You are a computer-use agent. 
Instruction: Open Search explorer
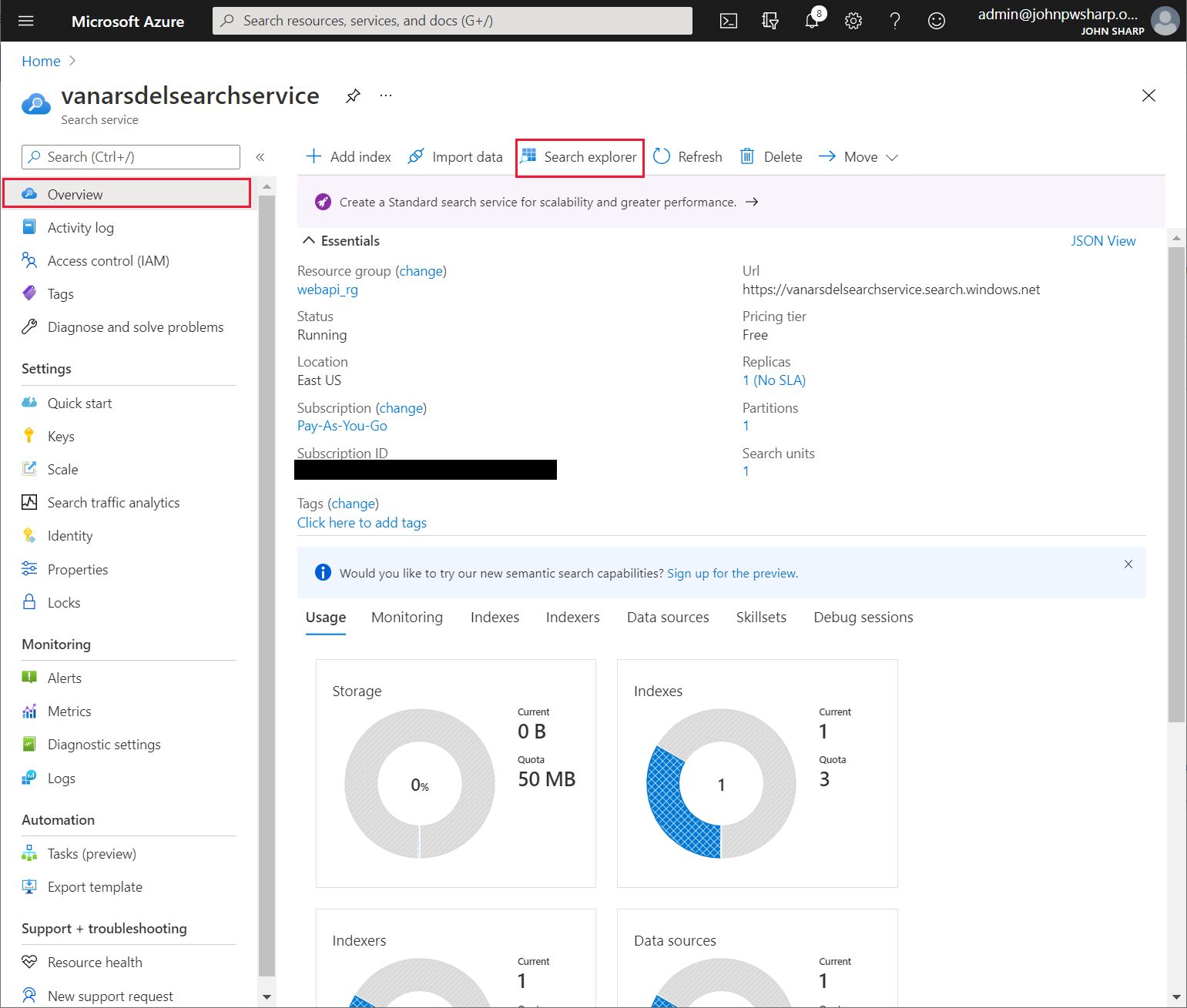[x=579, y=157]
